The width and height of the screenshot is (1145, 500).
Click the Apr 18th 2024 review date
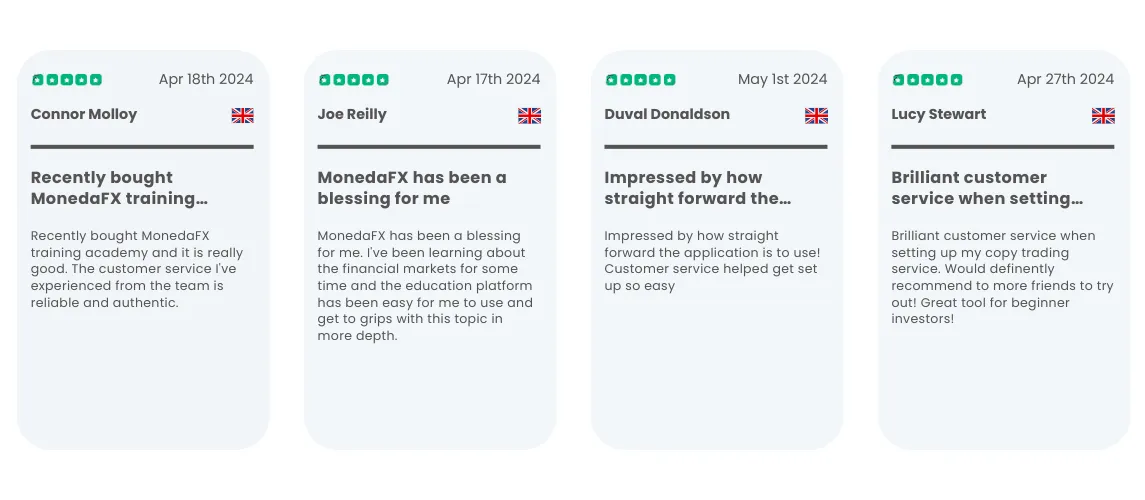point(206,79)
